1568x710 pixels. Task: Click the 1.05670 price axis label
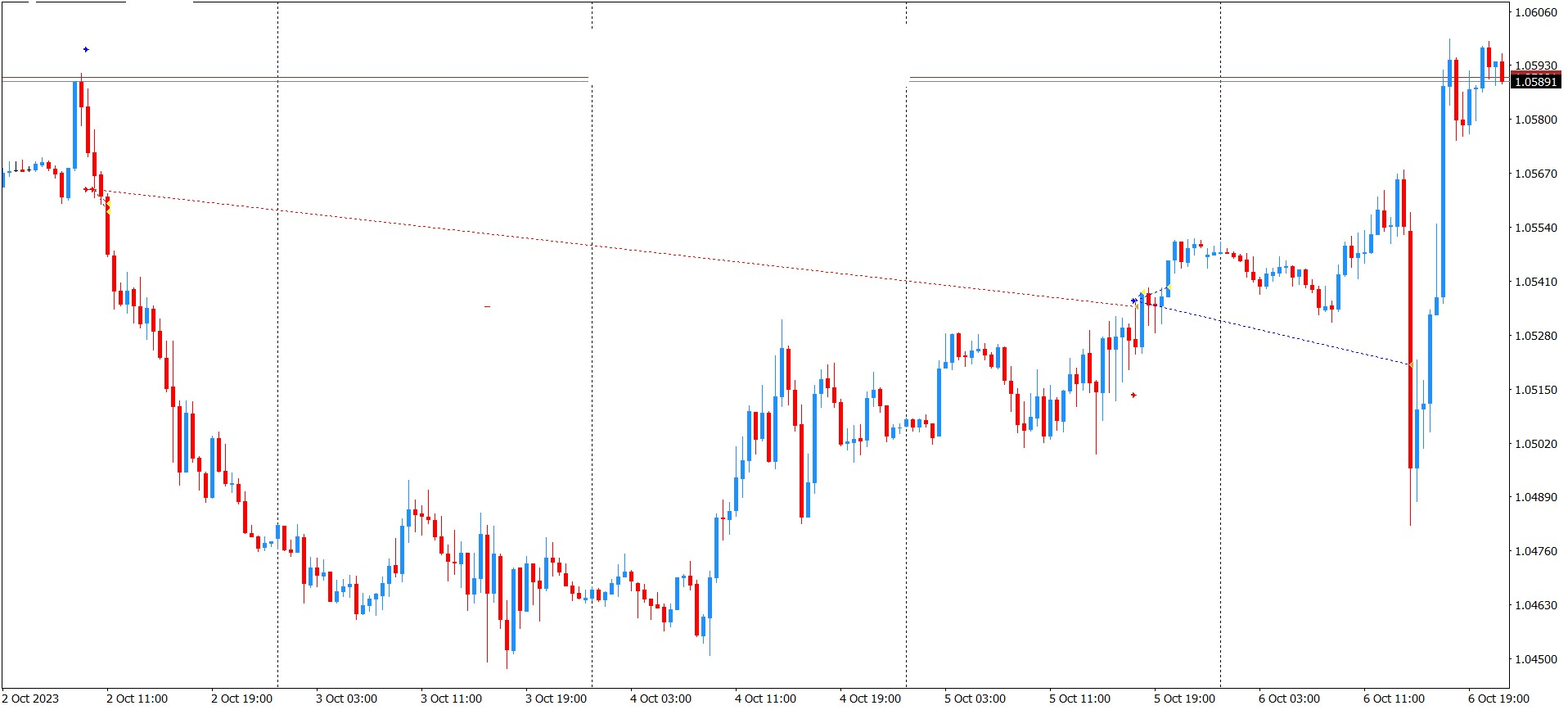1536,174
